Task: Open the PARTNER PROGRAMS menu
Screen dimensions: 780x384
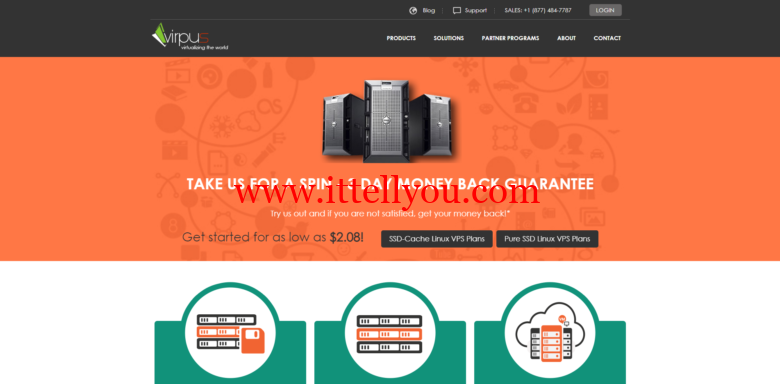Action: pos(510,38)
